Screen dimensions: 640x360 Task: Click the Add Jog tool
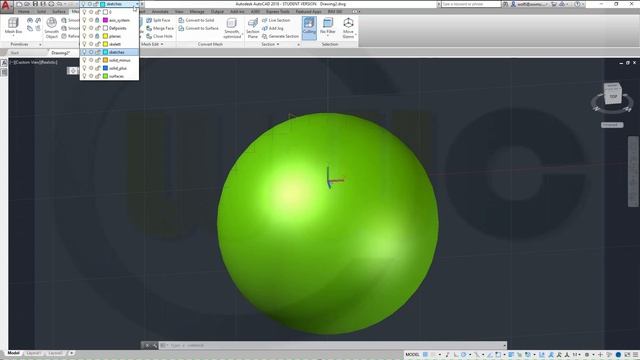click(x=273, y=28)
